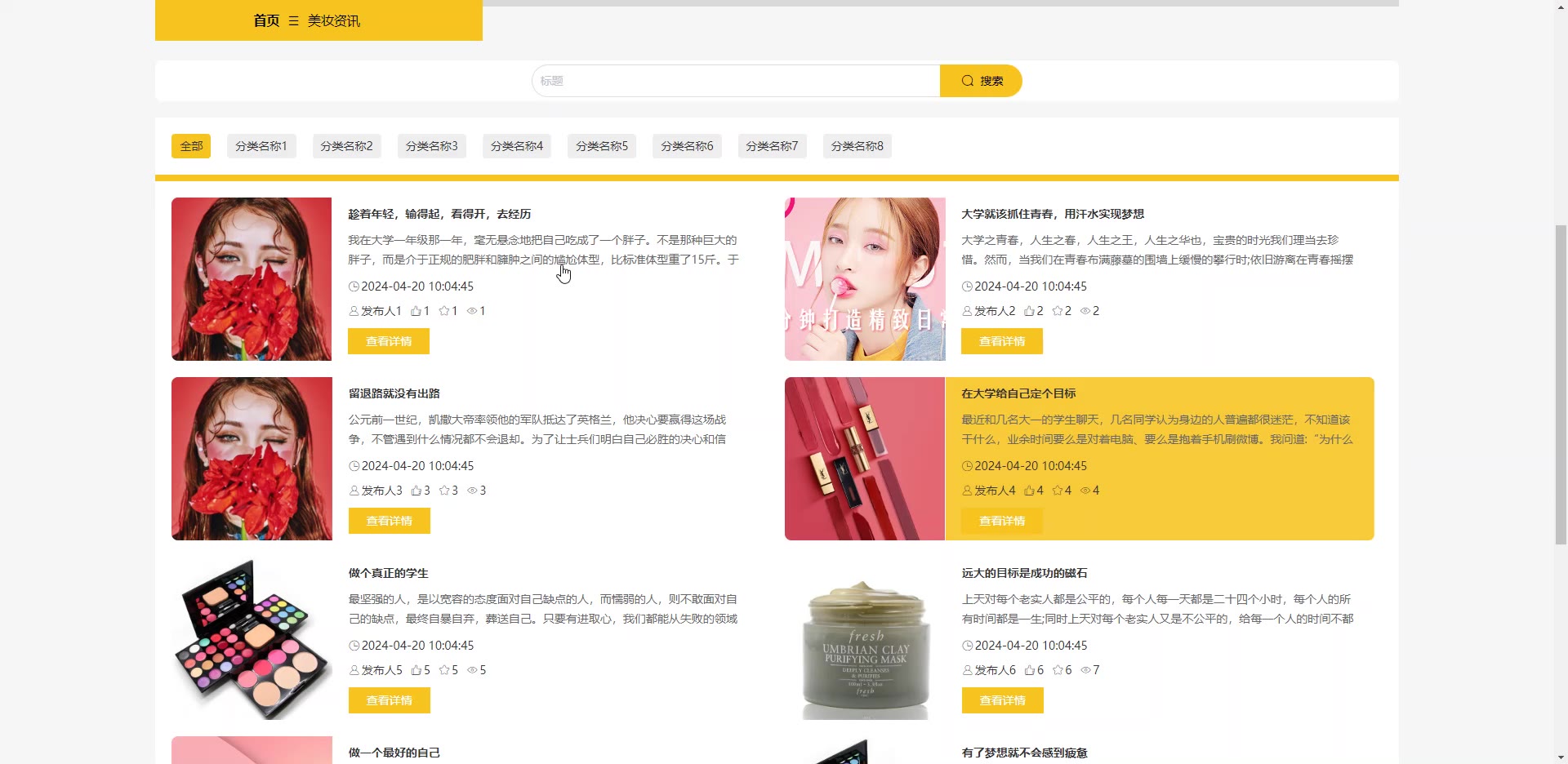Select category 分类名称1

point(261,146)
